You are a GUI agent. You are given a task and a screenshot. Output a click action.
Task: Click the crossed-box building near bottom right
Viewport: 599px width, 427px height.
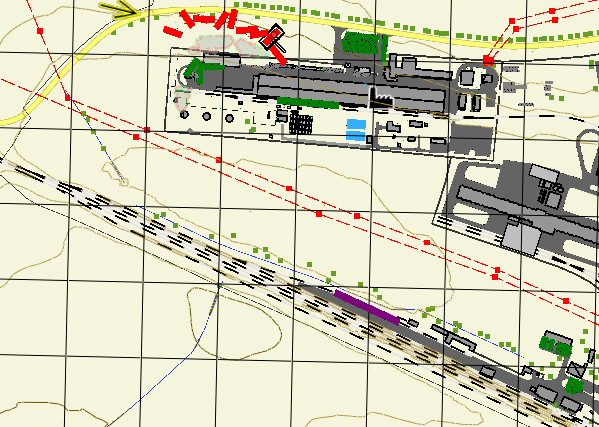click(x=575, y=369)
